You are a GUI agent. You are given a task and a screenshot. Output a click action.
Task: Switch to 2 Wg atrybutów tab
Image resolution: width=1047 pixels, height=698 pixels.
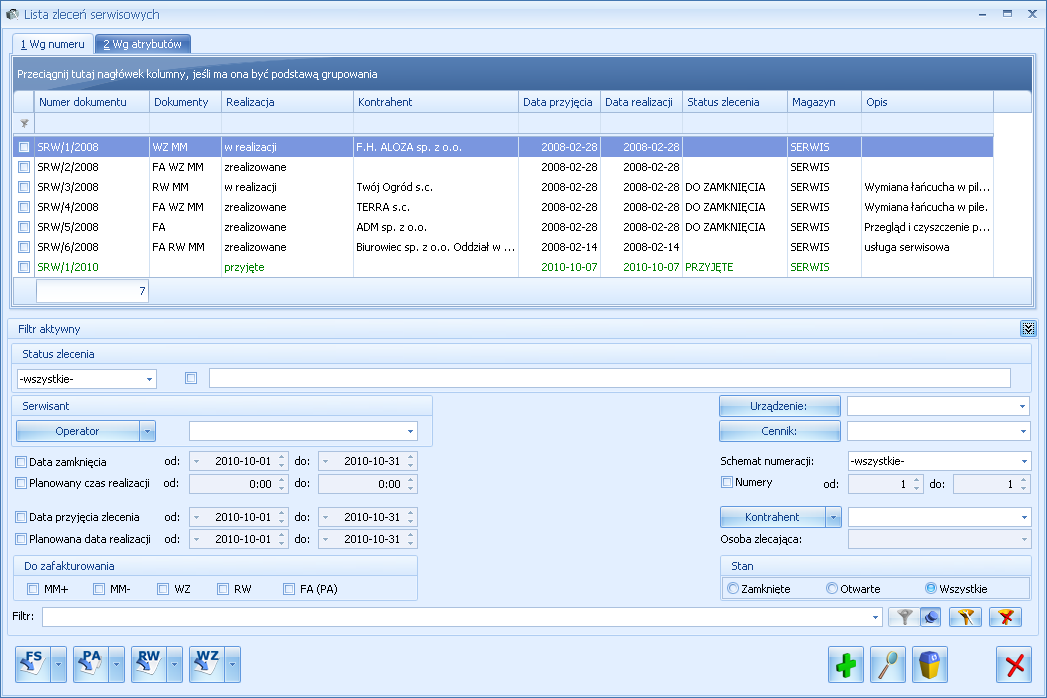pos(143,44)
